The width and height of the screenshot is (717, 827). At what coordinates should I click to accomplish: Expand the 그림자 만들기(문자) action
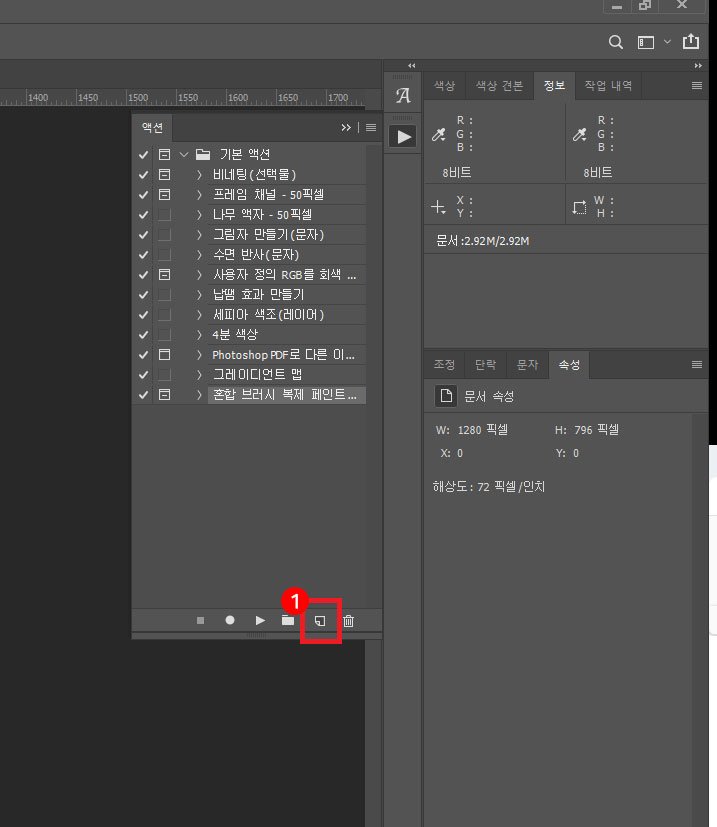pos(199,235)
